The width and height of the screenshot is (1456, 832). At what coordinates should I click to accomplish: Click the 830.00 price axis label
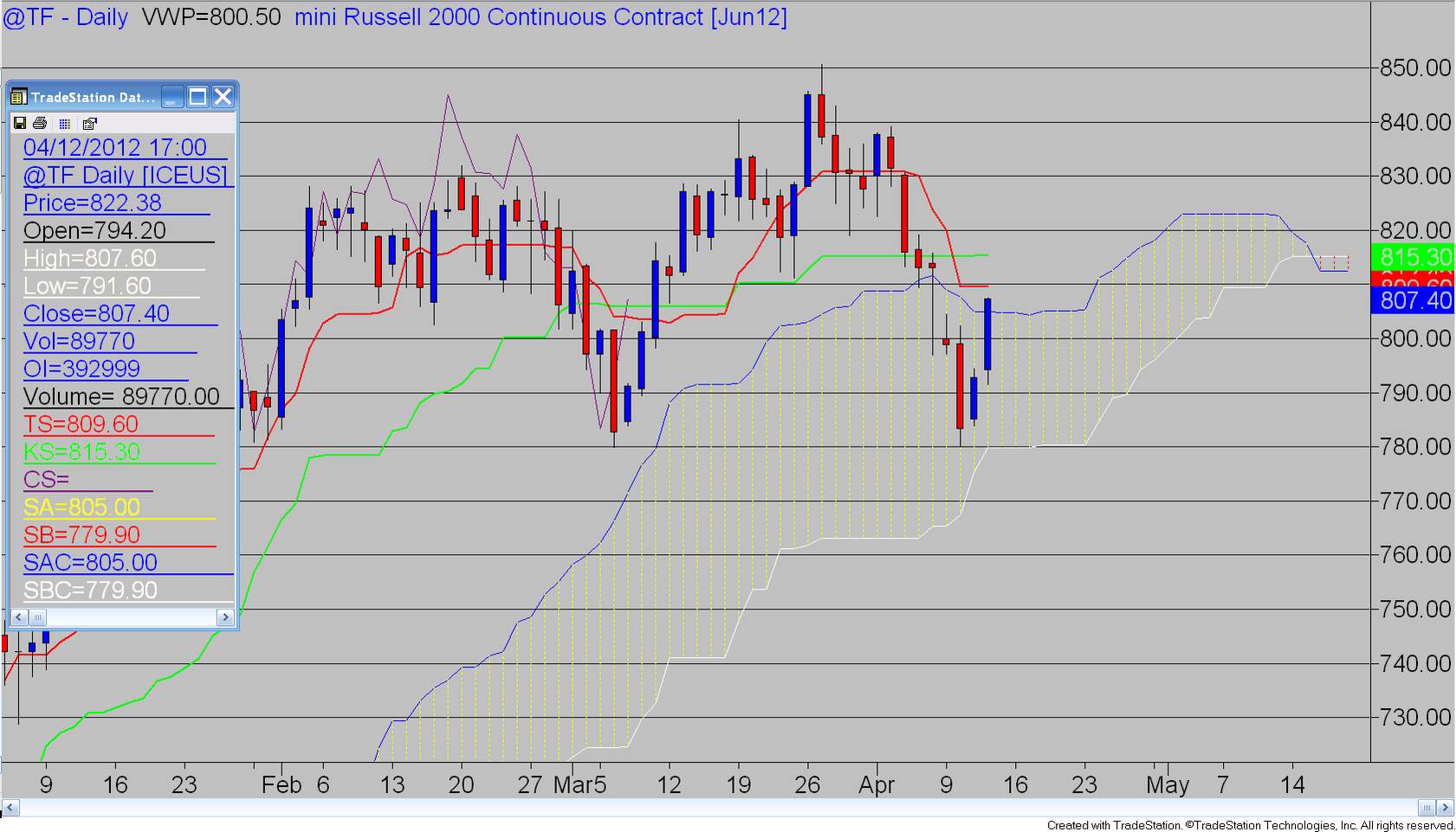(1415, 176)
